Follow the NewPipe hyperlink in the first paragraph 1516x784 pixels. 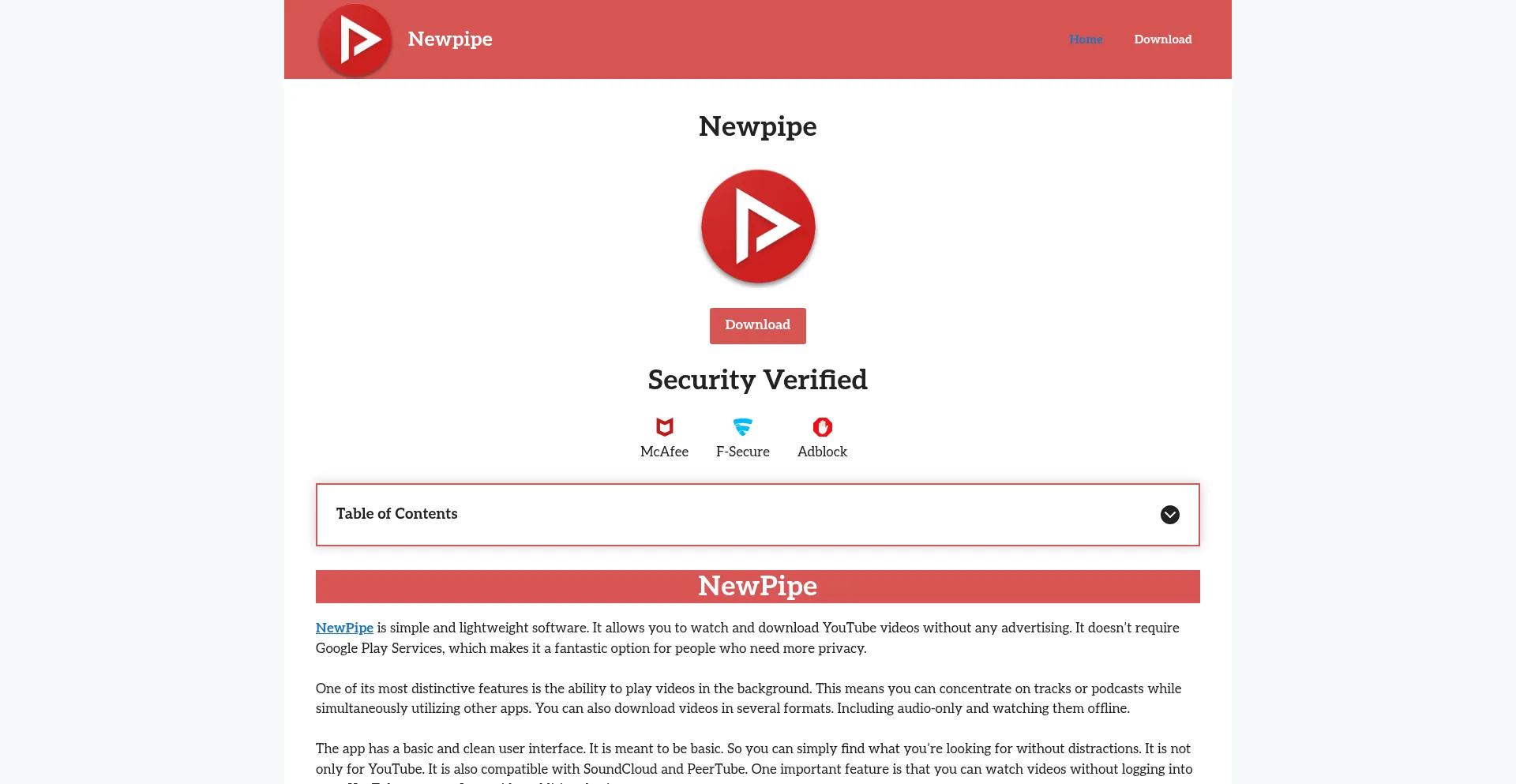[x=344, y=628]
